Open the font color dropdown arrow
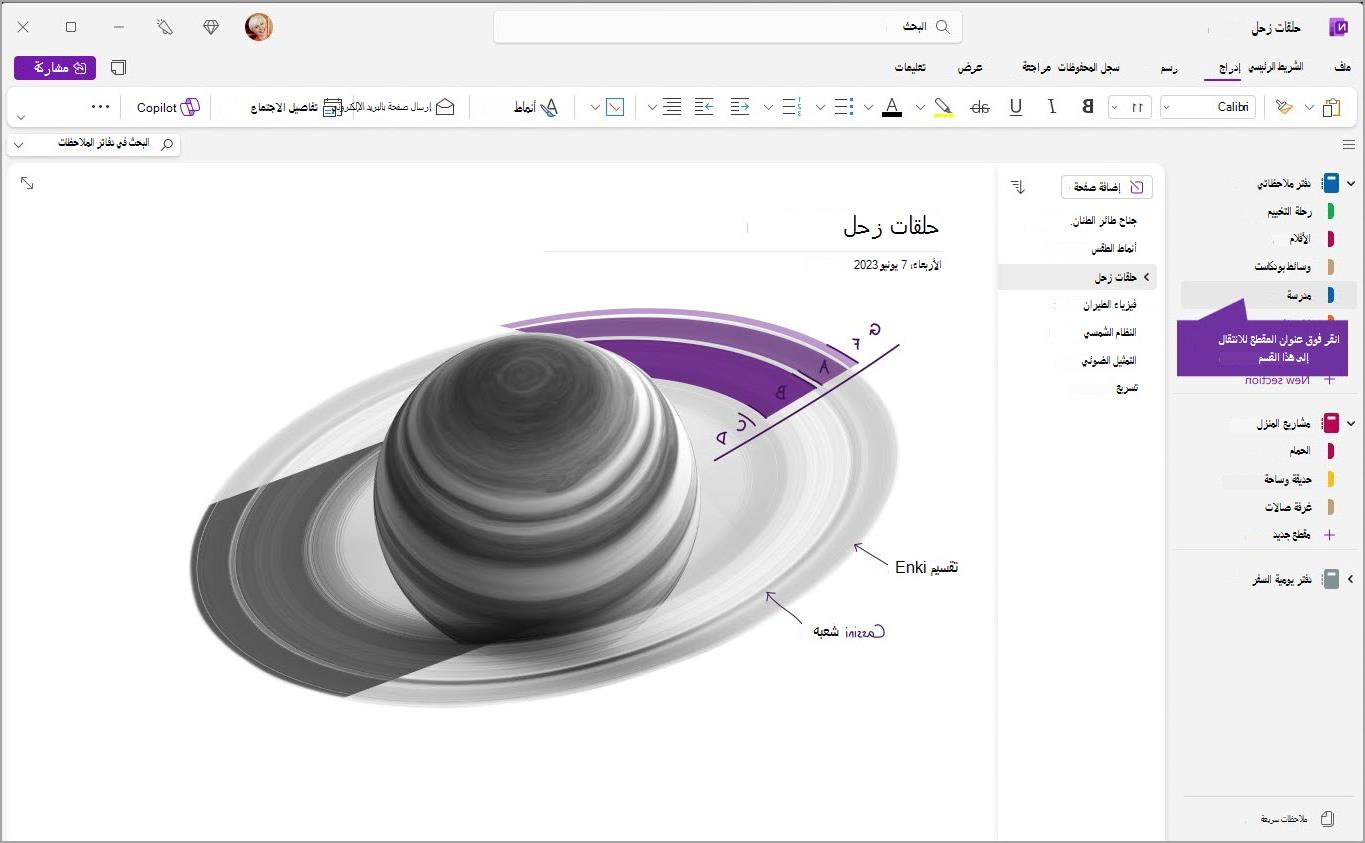The image size is (1365, 843). click(x=868, y=107)
